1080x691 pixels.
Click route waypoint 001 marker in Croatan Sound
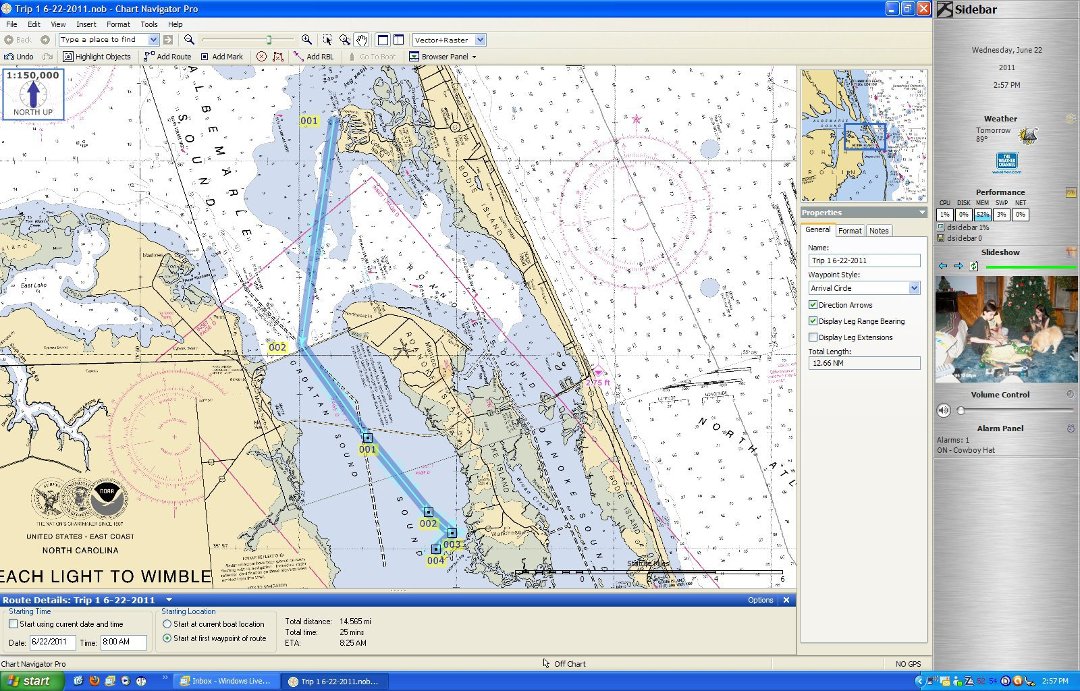coord(367,437)
